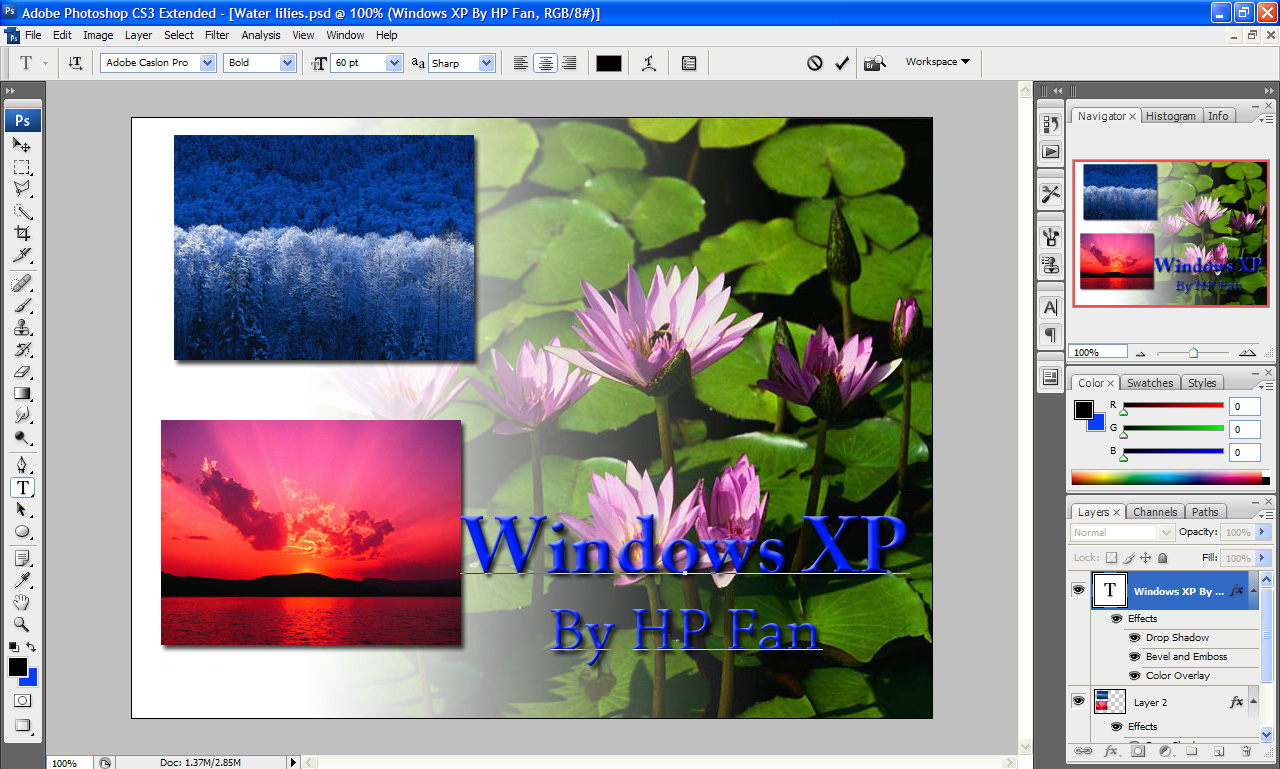Open Character and Paragraph palettes
The height and width of the screenshot is (769, 1280).
point(689,63)
